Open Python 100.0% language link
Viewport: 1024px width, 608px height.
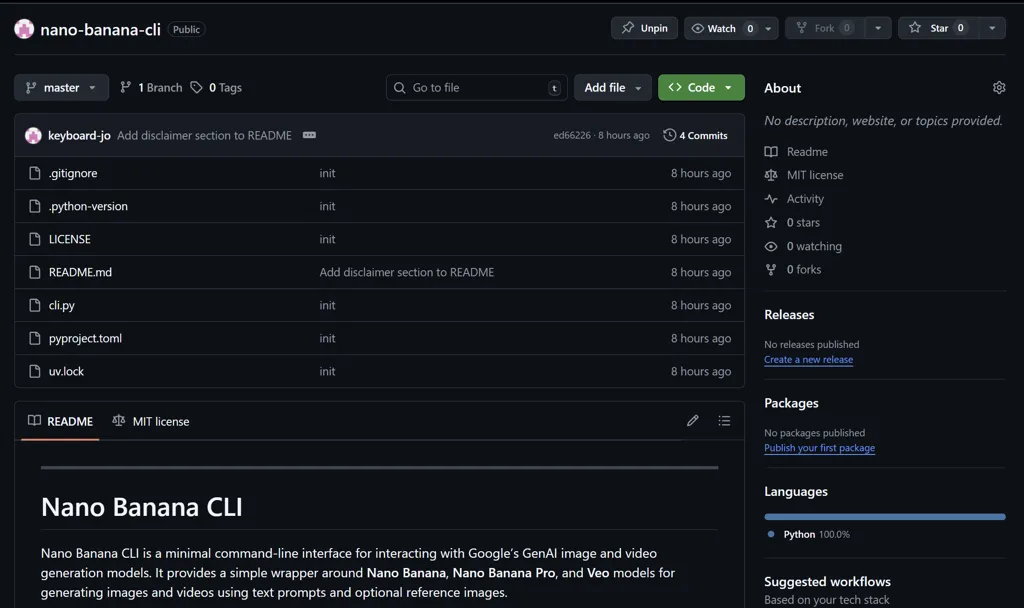pyautogui.click(x=810, y=534)
